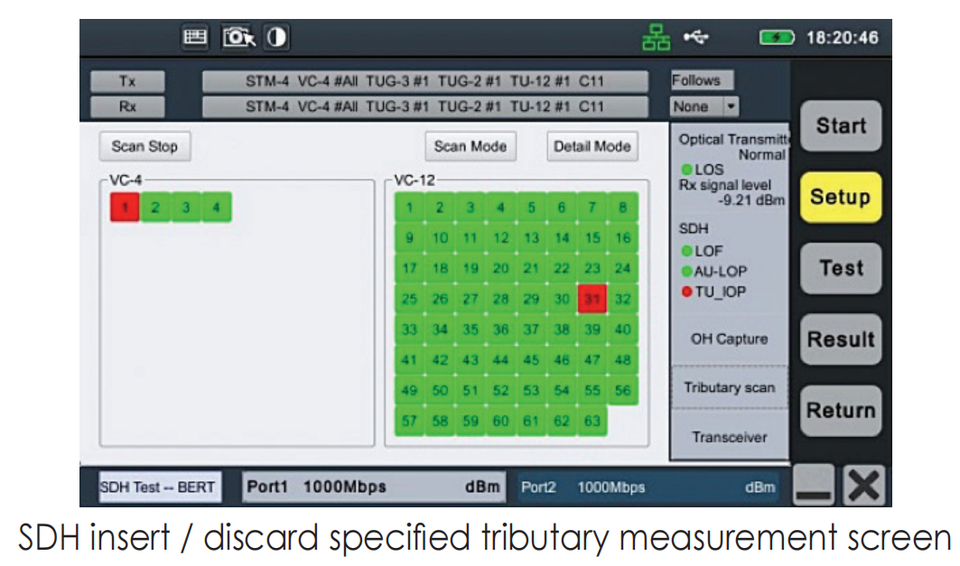Switch to Detail Mode
The height and width of the screenshot is (566, 960).
592,146
